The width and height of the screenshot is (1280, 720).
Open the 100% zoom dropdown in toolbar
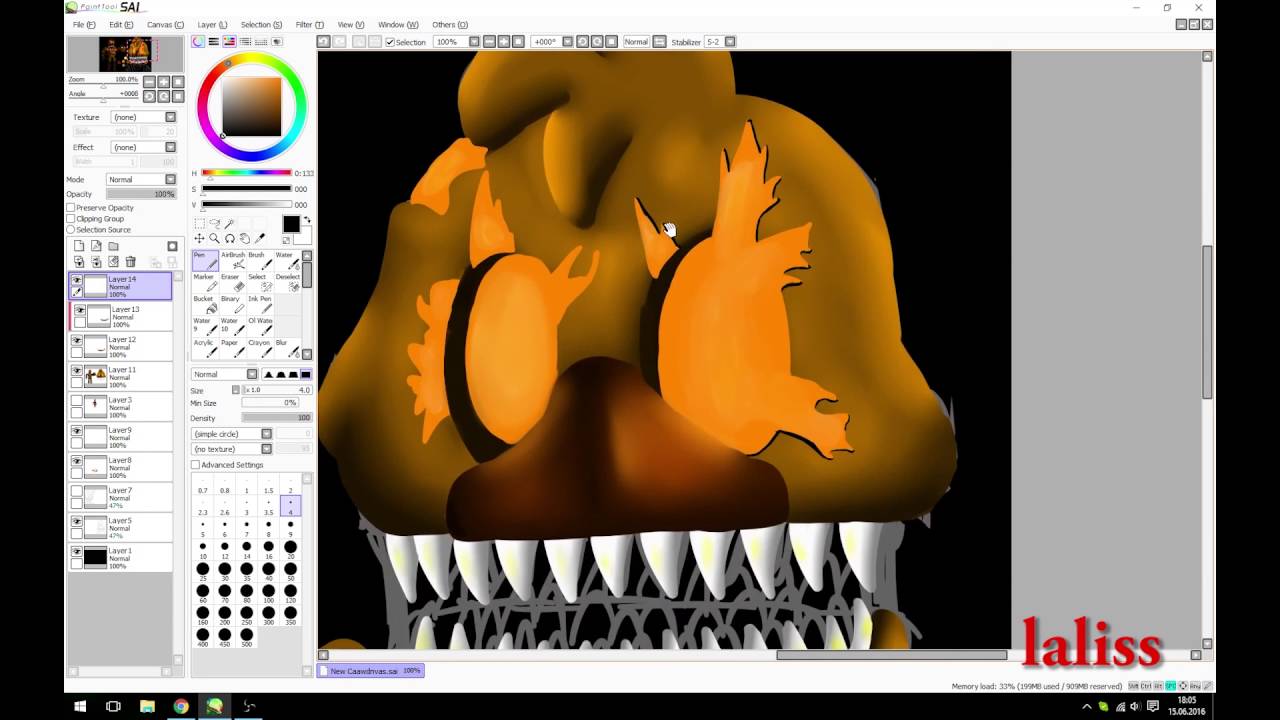click(x=459, y=42)
